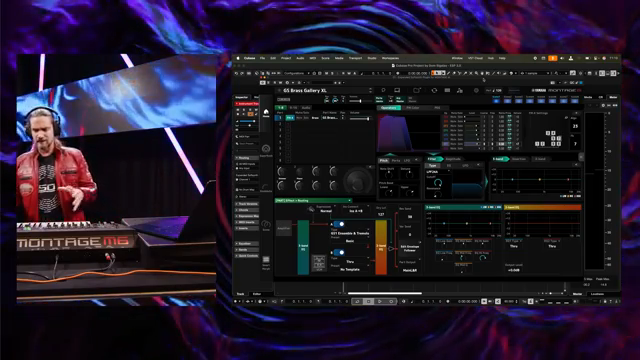Switch to the Pitch tab

(x=384, y=160)
